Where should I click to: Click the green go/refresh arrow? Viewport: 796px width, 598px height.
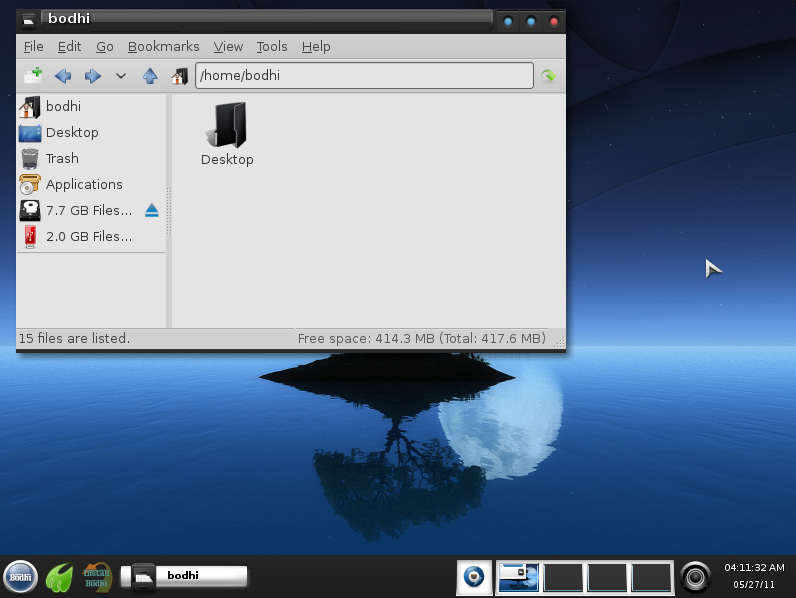pos(548,76)
